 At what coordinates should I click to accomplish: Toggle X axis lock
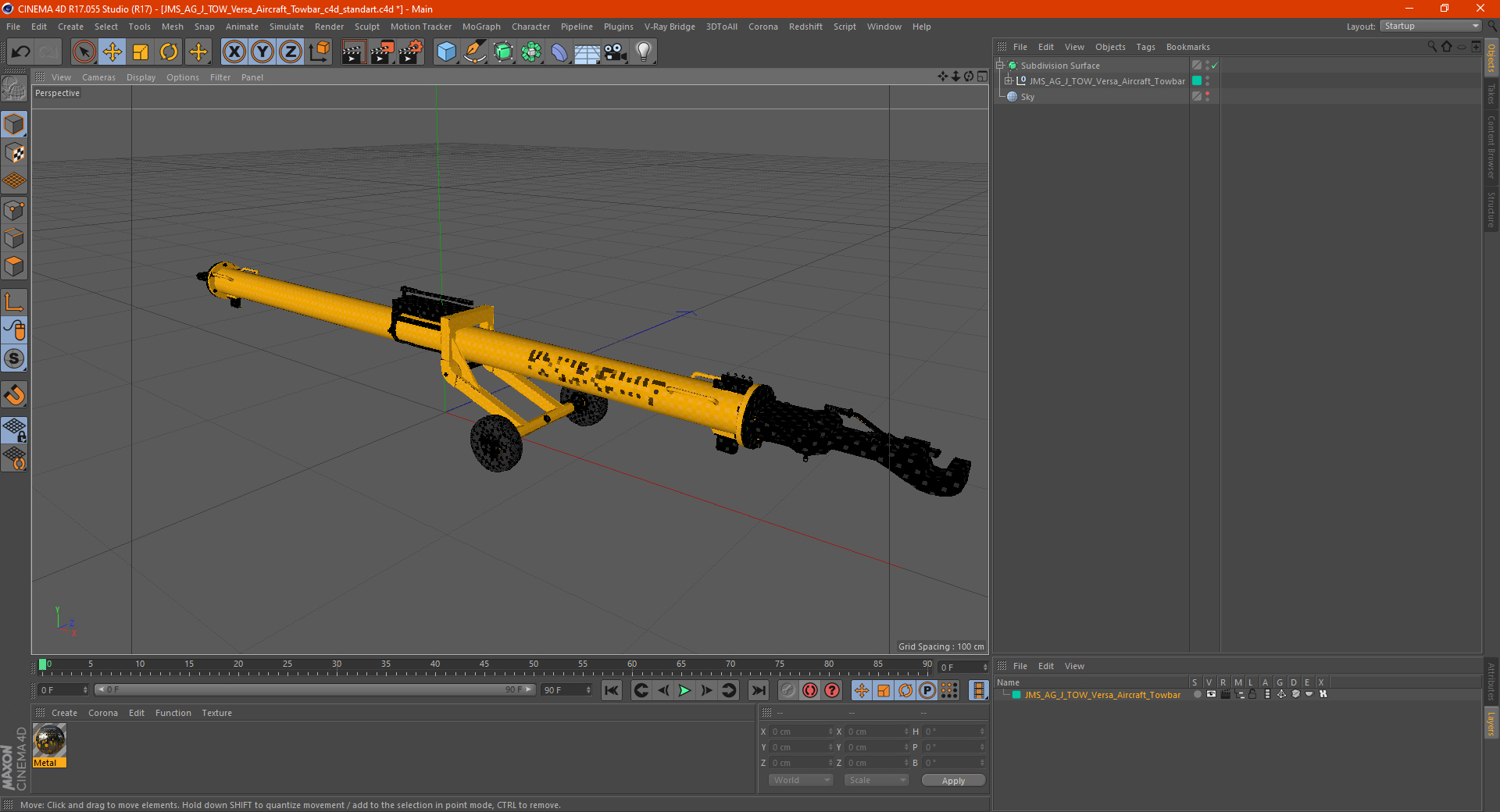point(234,52)
